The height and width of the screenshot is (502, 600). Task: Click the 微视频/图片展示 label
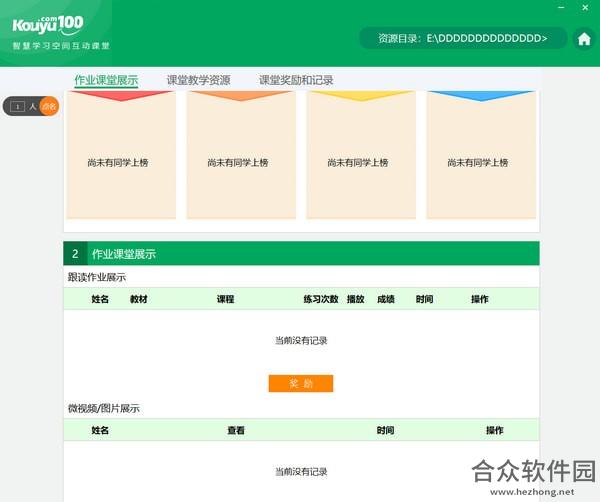(x=104, y=408)
